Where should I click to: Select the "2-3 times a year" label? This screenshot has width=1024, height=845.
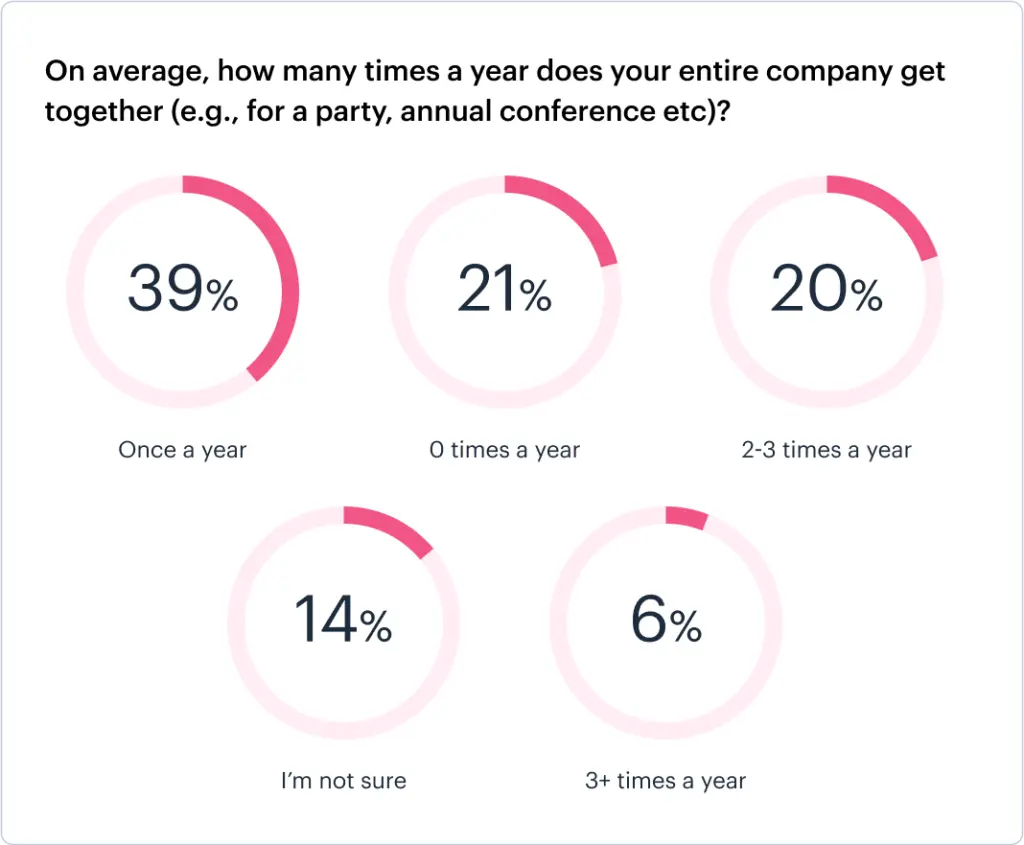pos(826,450)
